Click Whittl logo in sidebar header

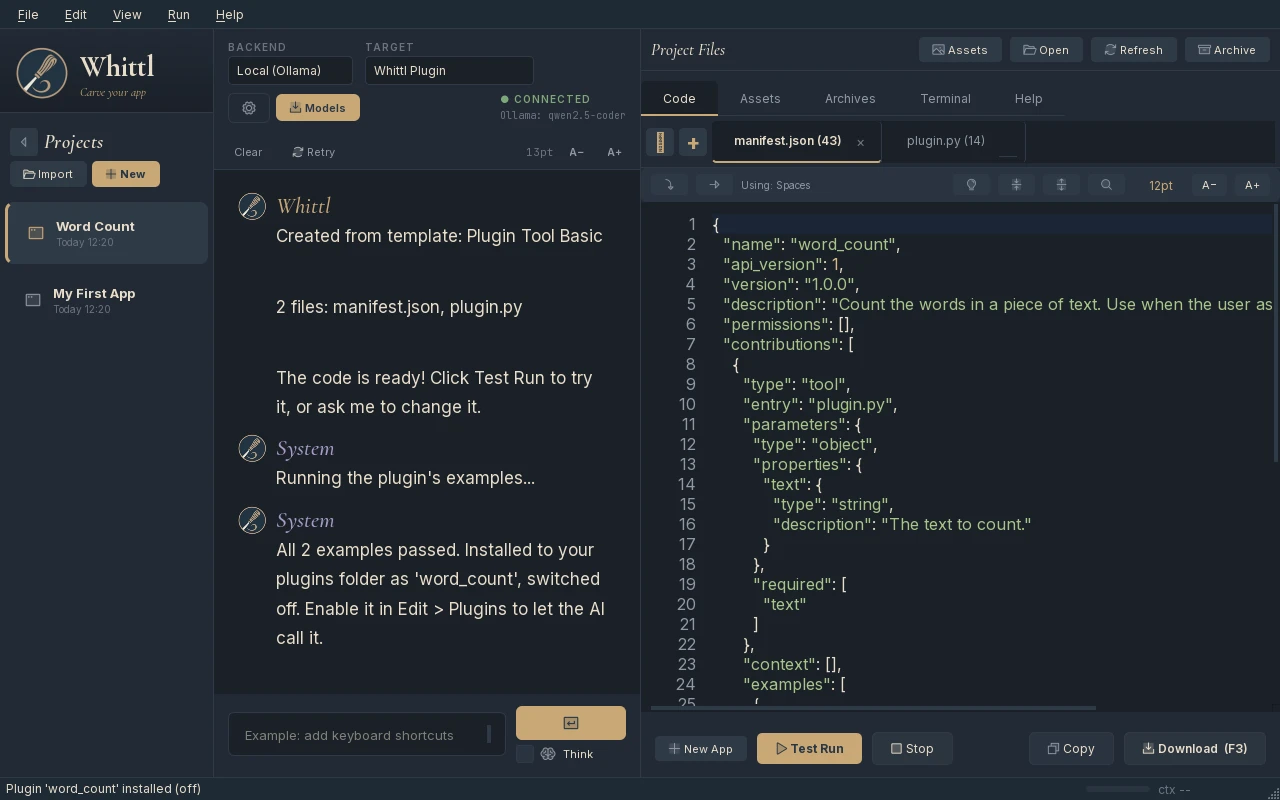click(x=42, y=73)
